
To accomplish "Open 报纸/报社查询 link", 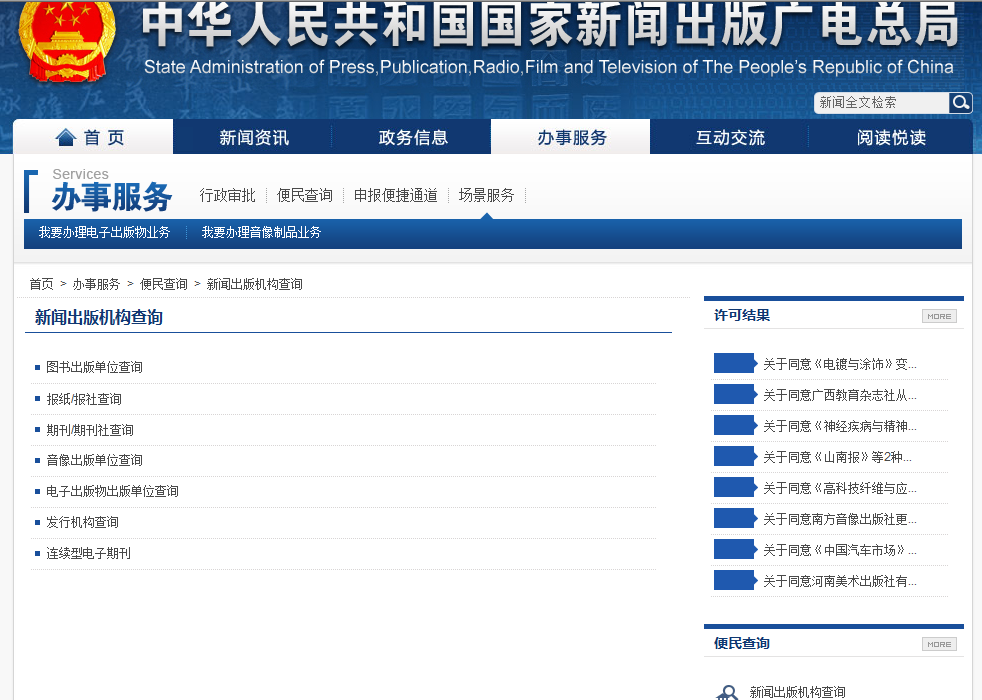I will click(84, 399).
